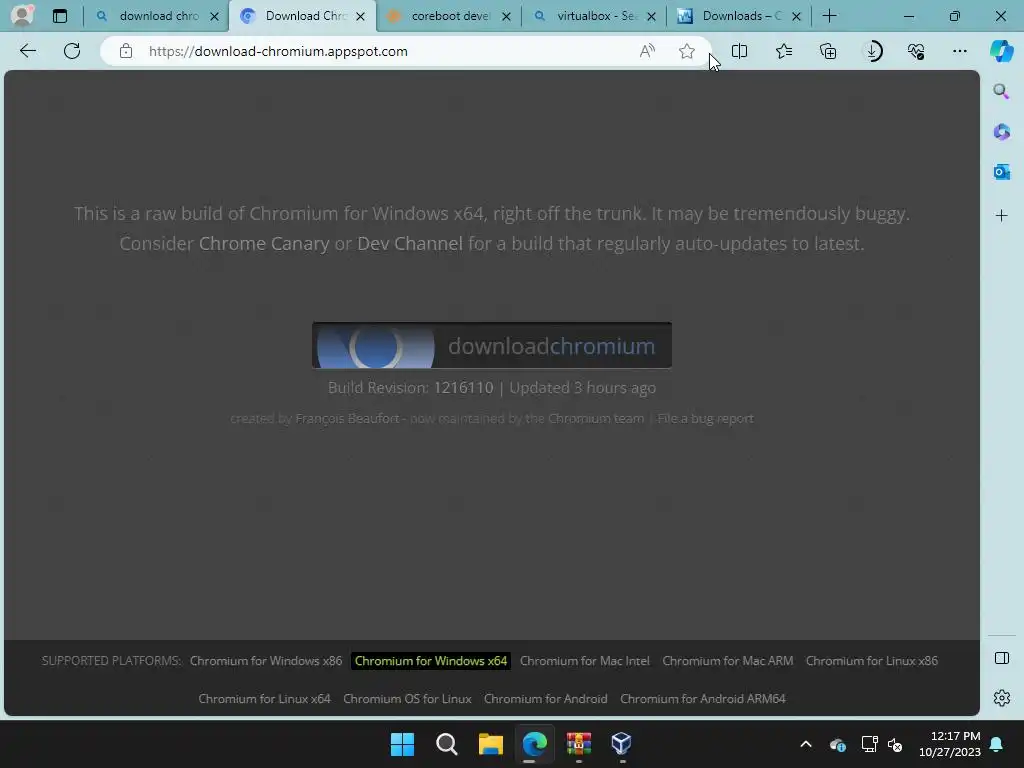This screenshot has height=768, width=1024.
Task: Open the Collections icon
Action: pyautogui.click(x=828, y=51)
